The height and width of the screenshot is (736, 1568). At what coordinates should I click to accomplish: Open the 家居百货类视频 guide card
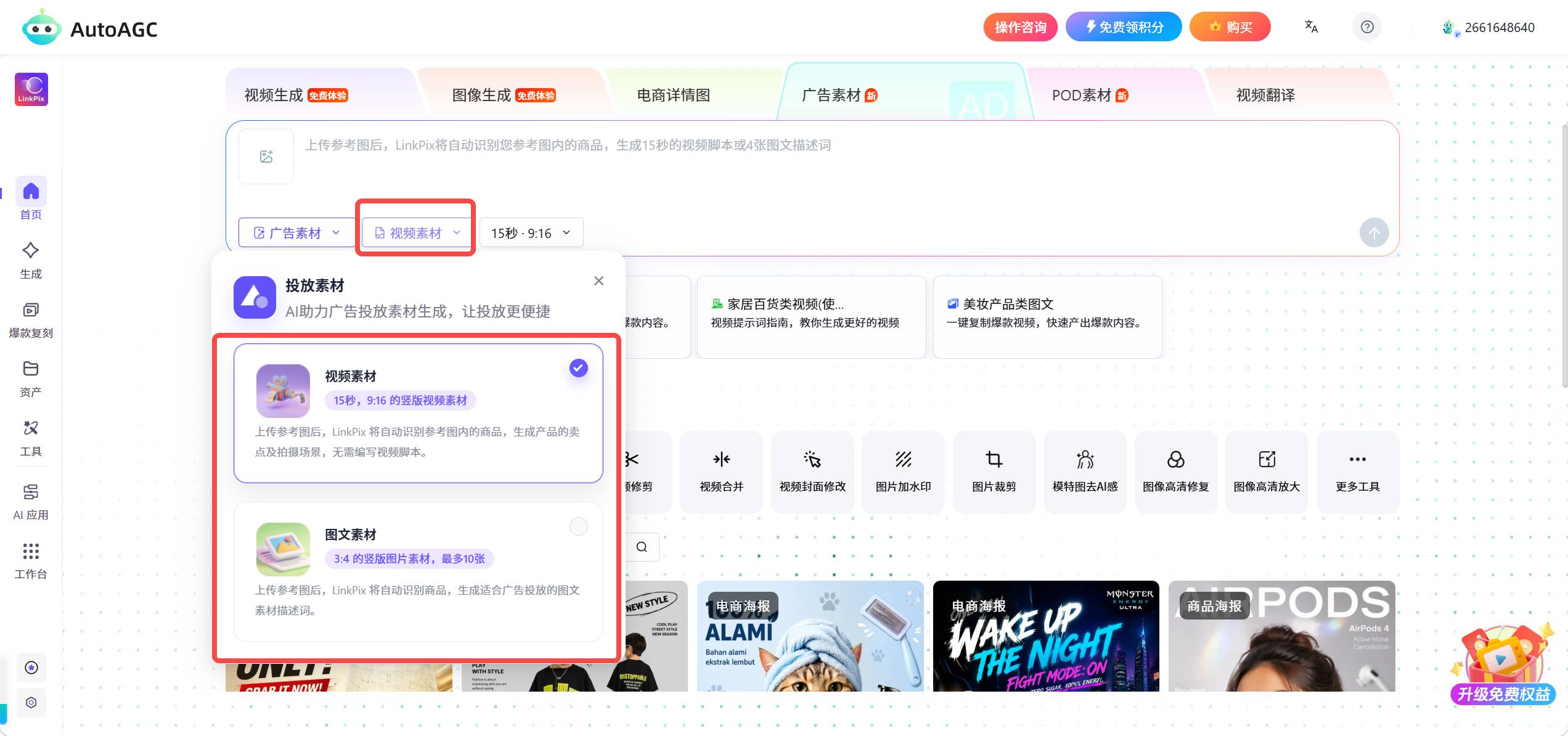811,317
